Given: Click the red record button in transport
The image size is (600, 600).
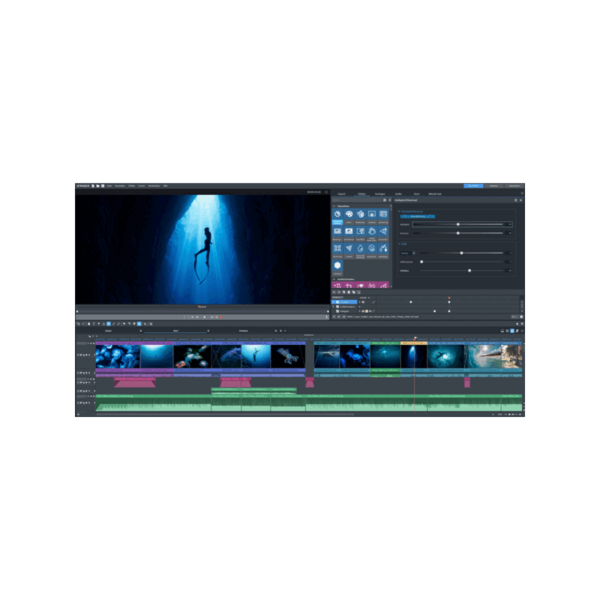Looking at the screenshot, I should pyautogui.click(x=221, y=317).
